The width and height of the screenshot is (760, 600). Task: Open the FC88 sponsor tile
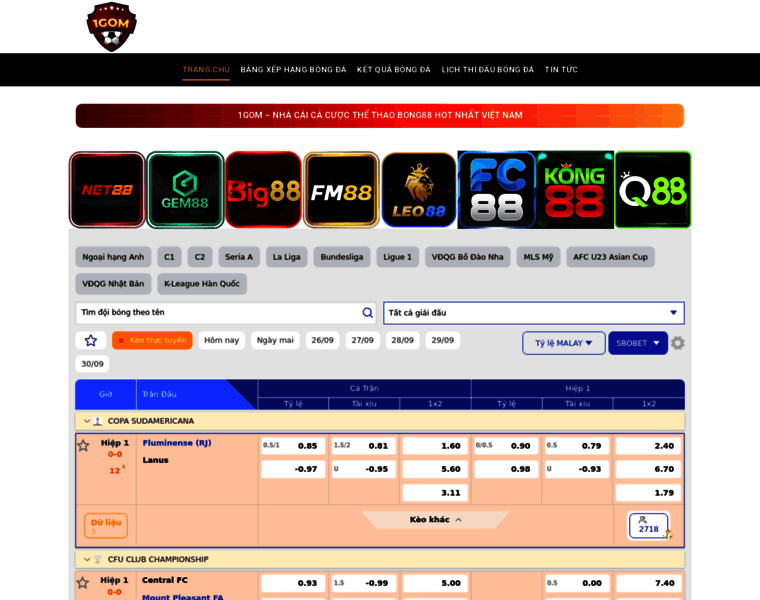click(497, 189)
